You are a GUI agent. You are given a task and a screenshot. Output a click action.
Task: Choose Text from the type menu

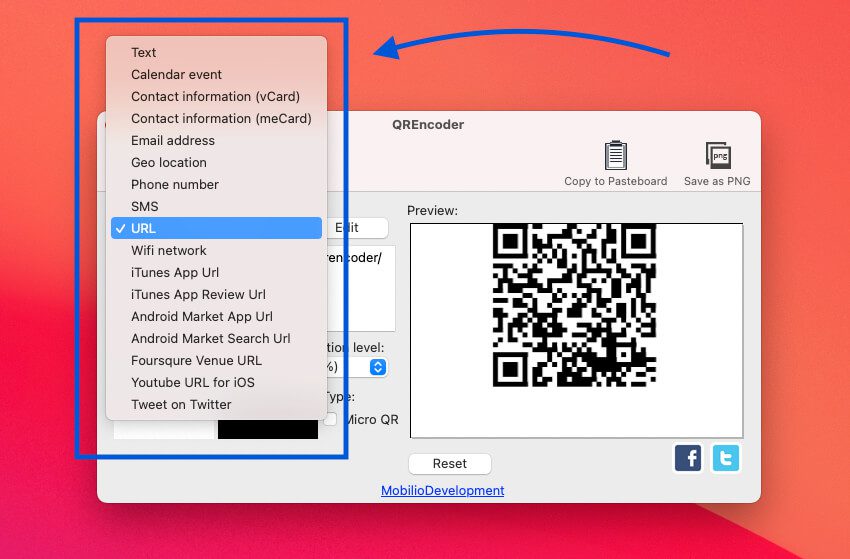(216, 53)
